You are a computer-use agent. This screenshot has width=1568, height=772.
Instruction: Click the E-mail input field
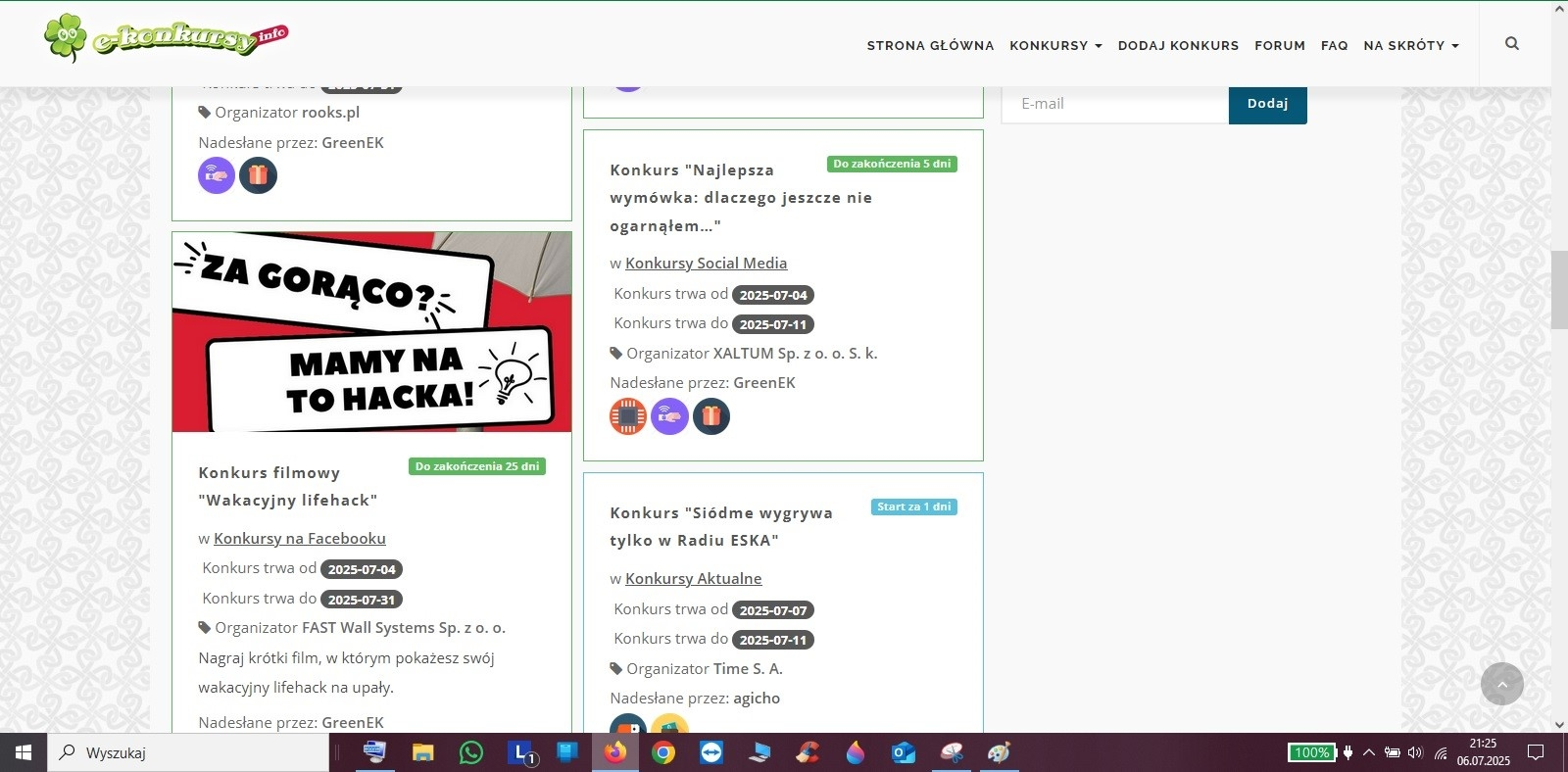pyautogui.click(x=1114, y=104)
